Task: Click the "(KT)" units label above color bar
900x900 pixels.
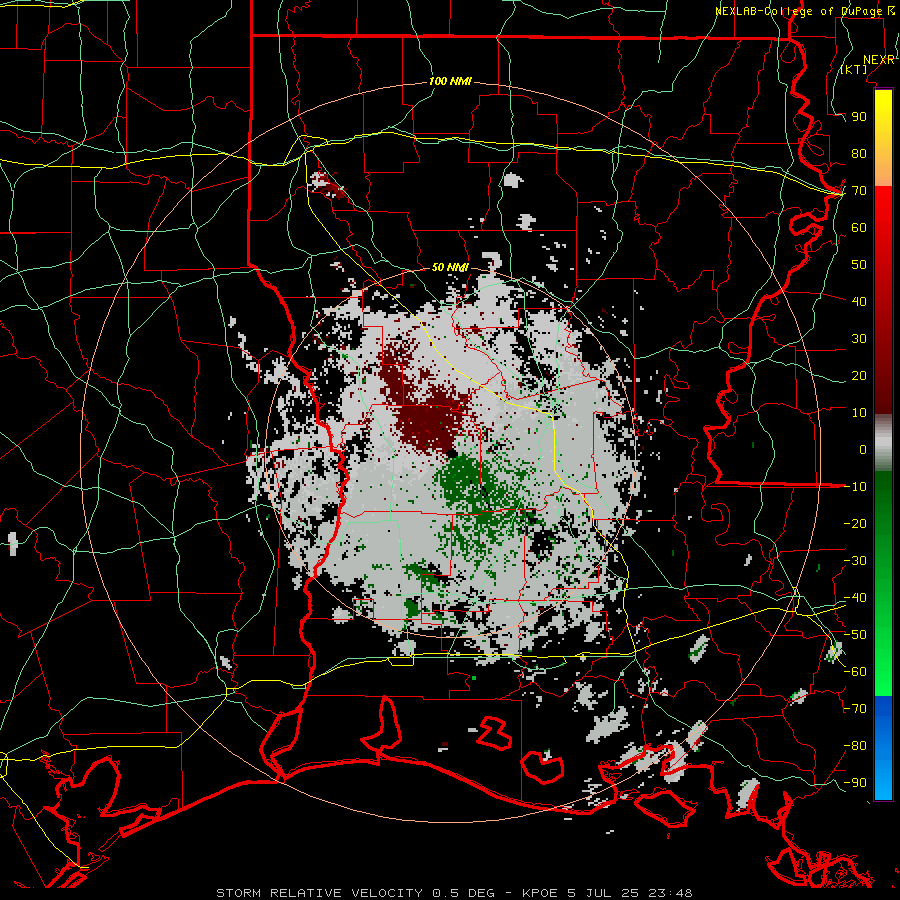Action: (x=854, y=69)
